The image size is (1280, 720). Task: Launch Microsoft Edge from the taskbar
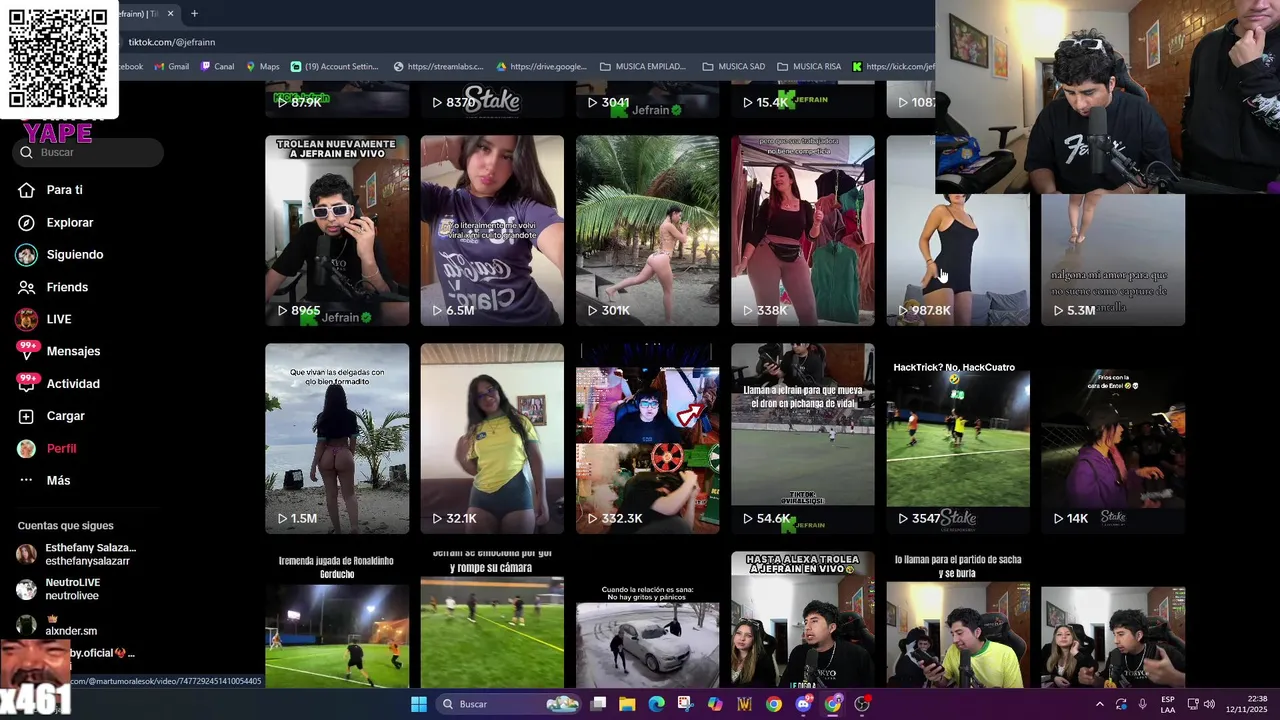tap(656, 704)
